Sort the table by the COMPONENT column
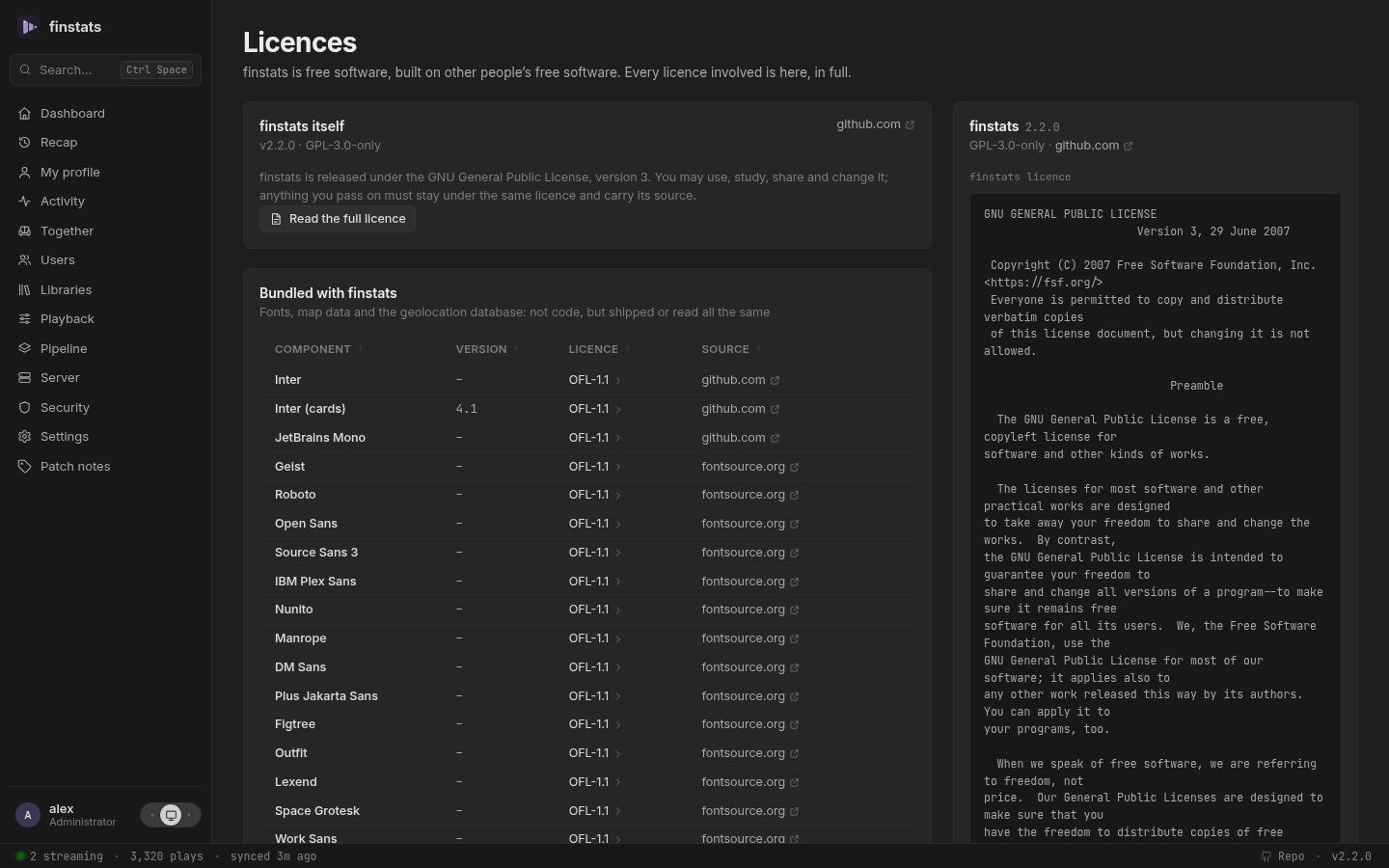Viewport: 1389px width, 868px height. coord(318,349)
